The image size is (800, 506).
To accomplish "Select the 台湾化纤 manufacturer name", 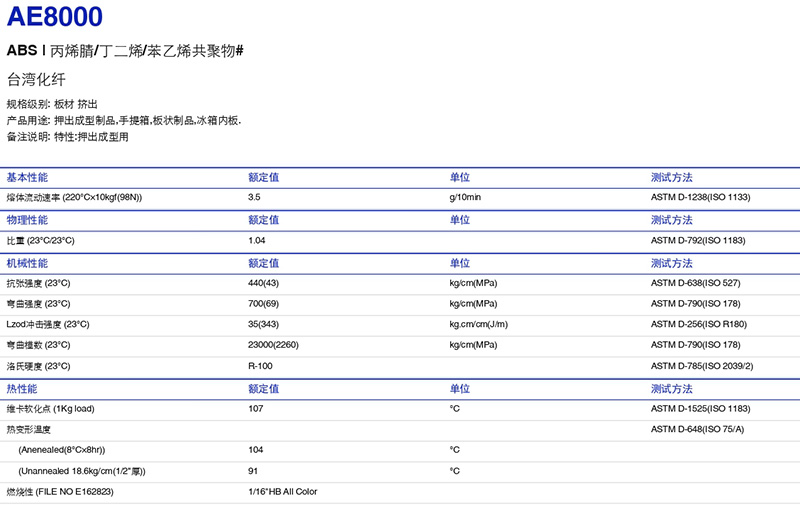I will 35,81.
